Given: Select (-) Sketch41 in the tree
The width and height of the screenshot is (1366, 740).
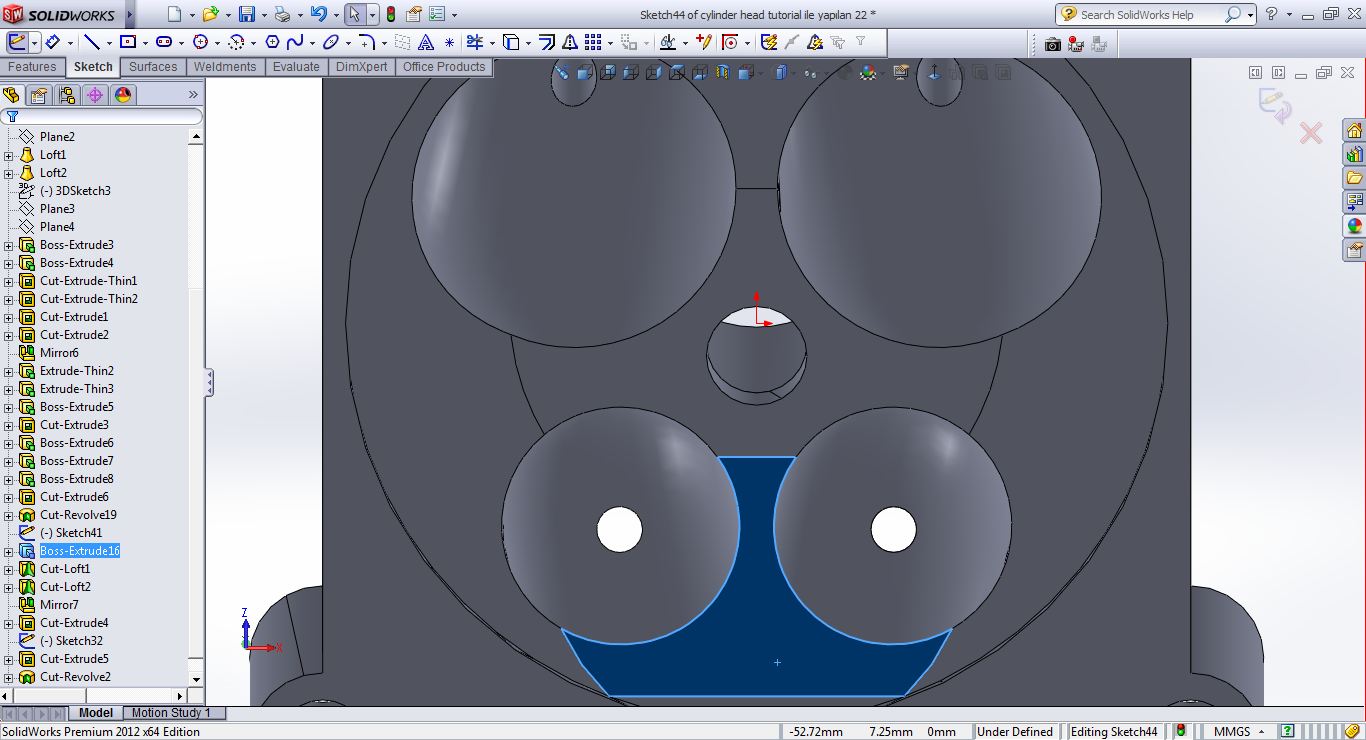Looking at the screenshot, I should point(71,533).
